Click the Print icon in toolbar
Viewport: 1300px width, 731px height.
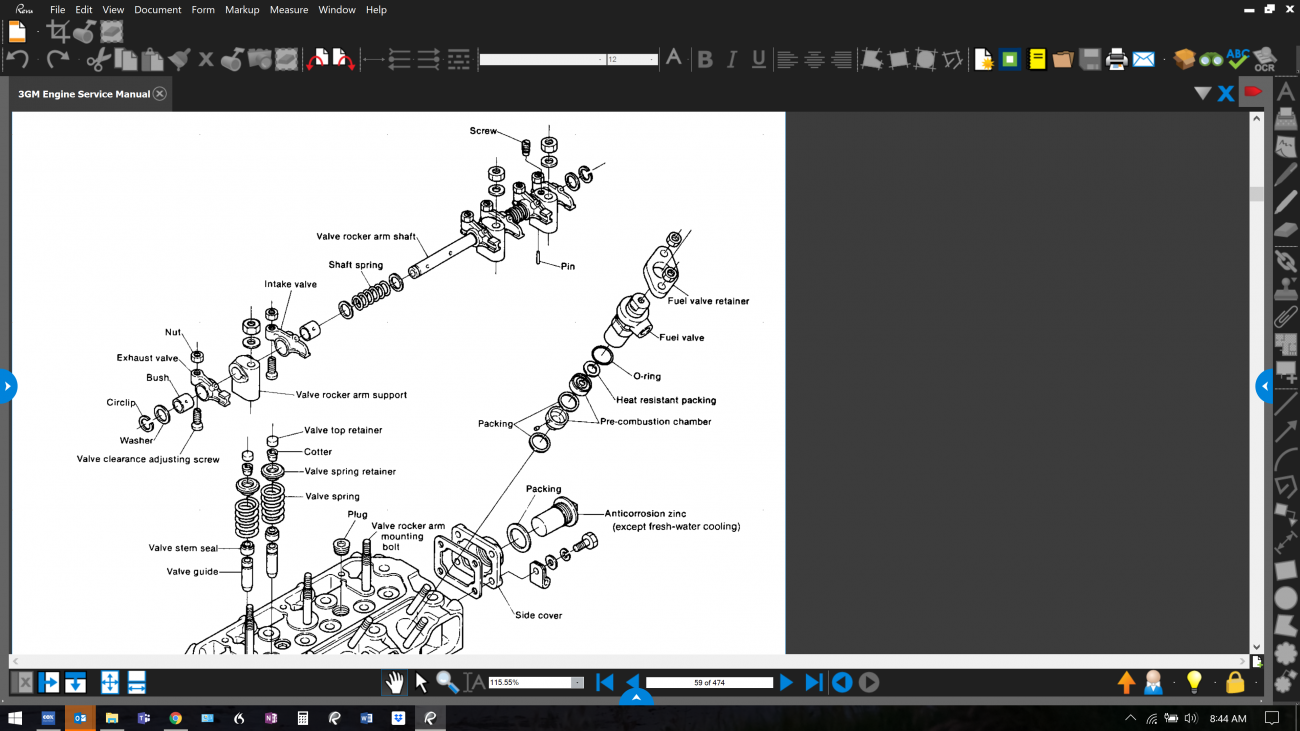(1117, 59)
